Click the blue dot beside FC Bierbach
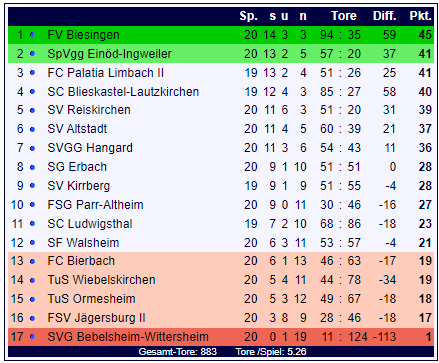The image size is (439, 363). (32, 261)
